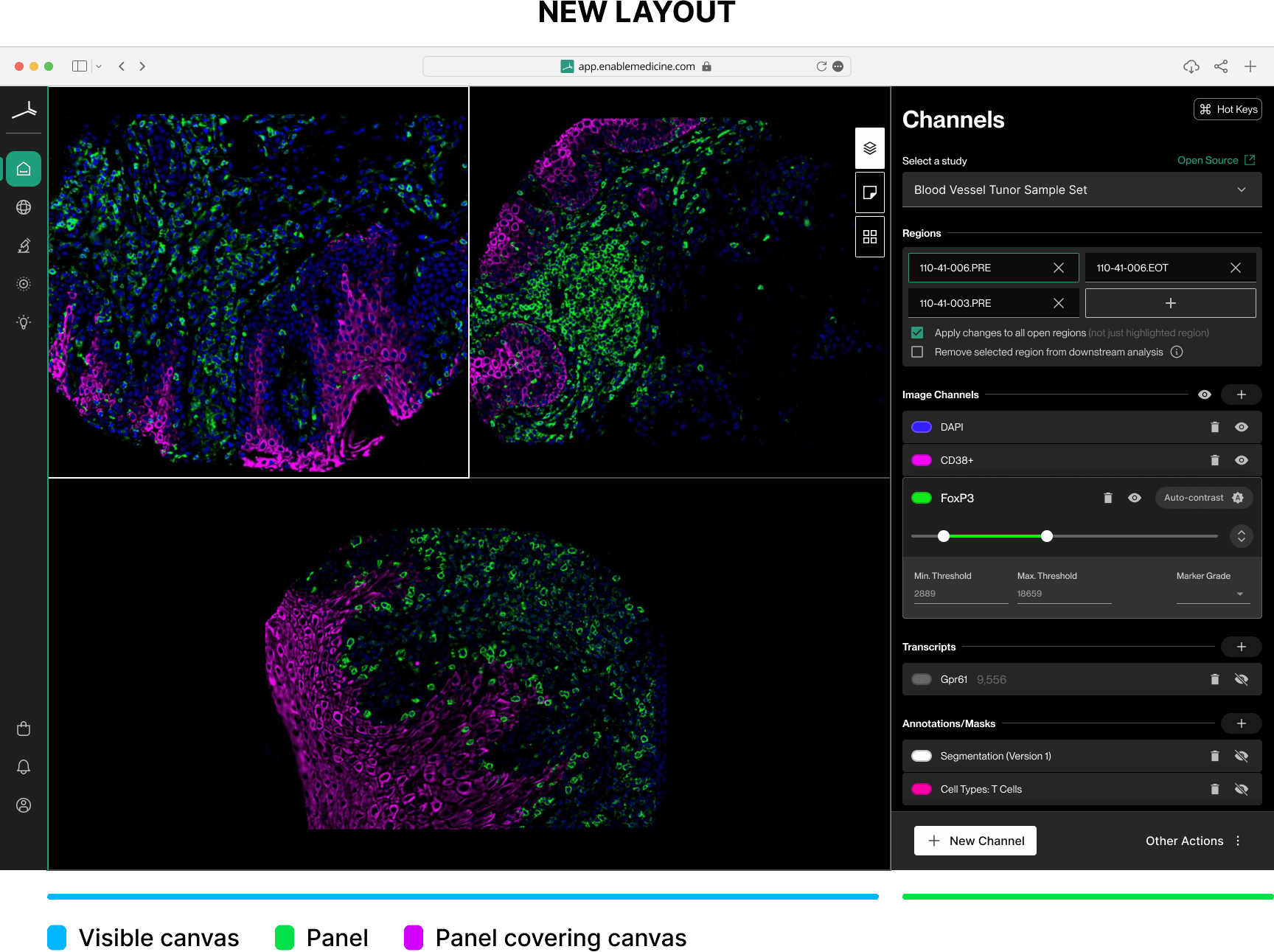Select the 110-41-006.EOT region tab
This screenshot has width=1274, height=952.
[x=1170, y=268]
